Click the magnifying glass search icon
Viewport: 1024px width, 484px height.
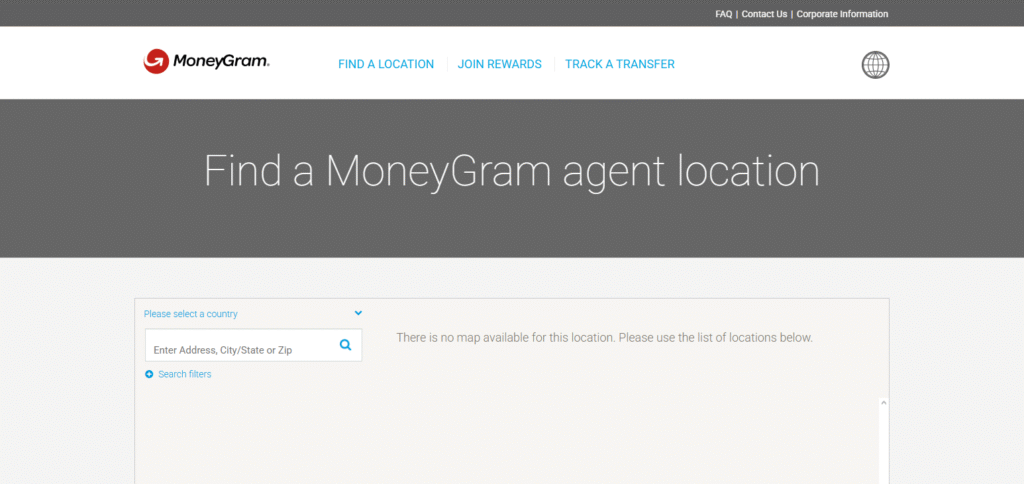345,345
